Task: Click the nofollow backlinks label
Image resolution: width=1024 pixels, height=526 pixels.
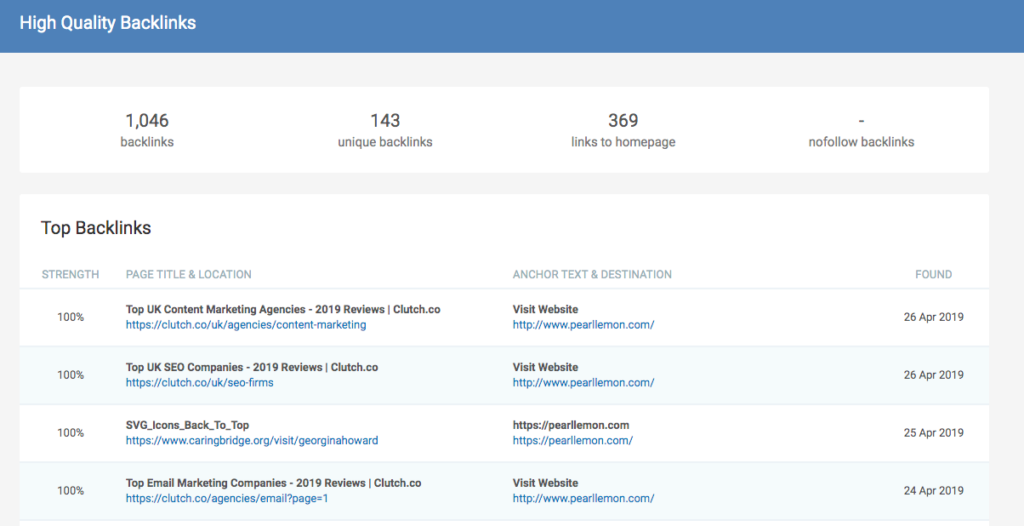Action: pos(861,142)
